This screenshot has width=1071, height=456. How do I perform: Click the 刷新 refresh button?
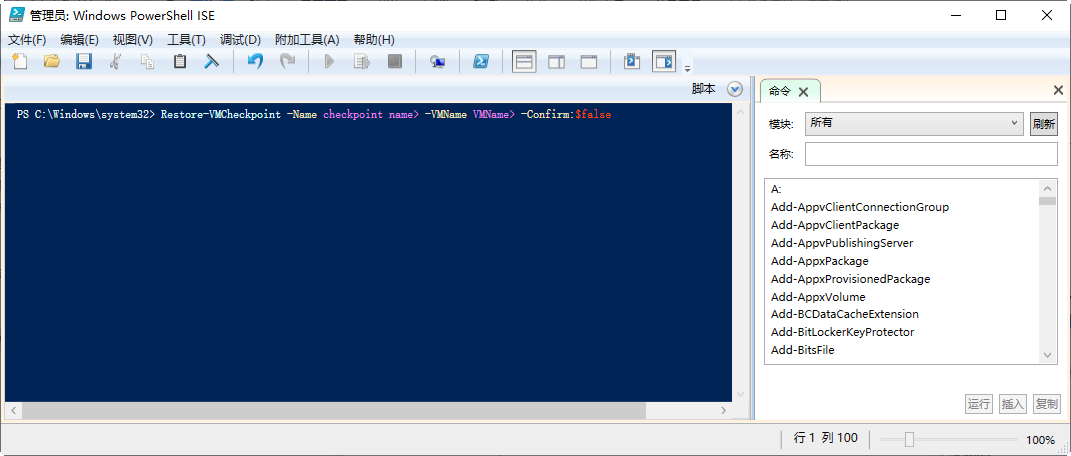click(x=1043, y=124)
